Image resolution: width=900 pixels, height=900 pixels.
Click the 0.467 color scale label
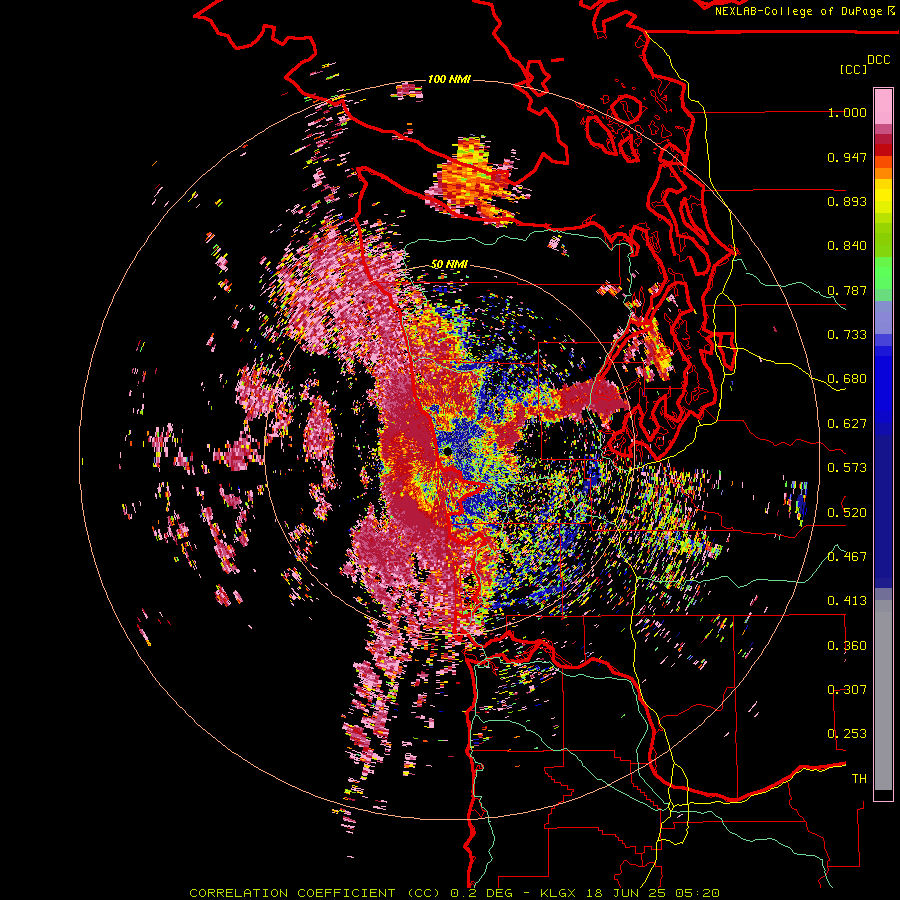(x=847, y=556)
